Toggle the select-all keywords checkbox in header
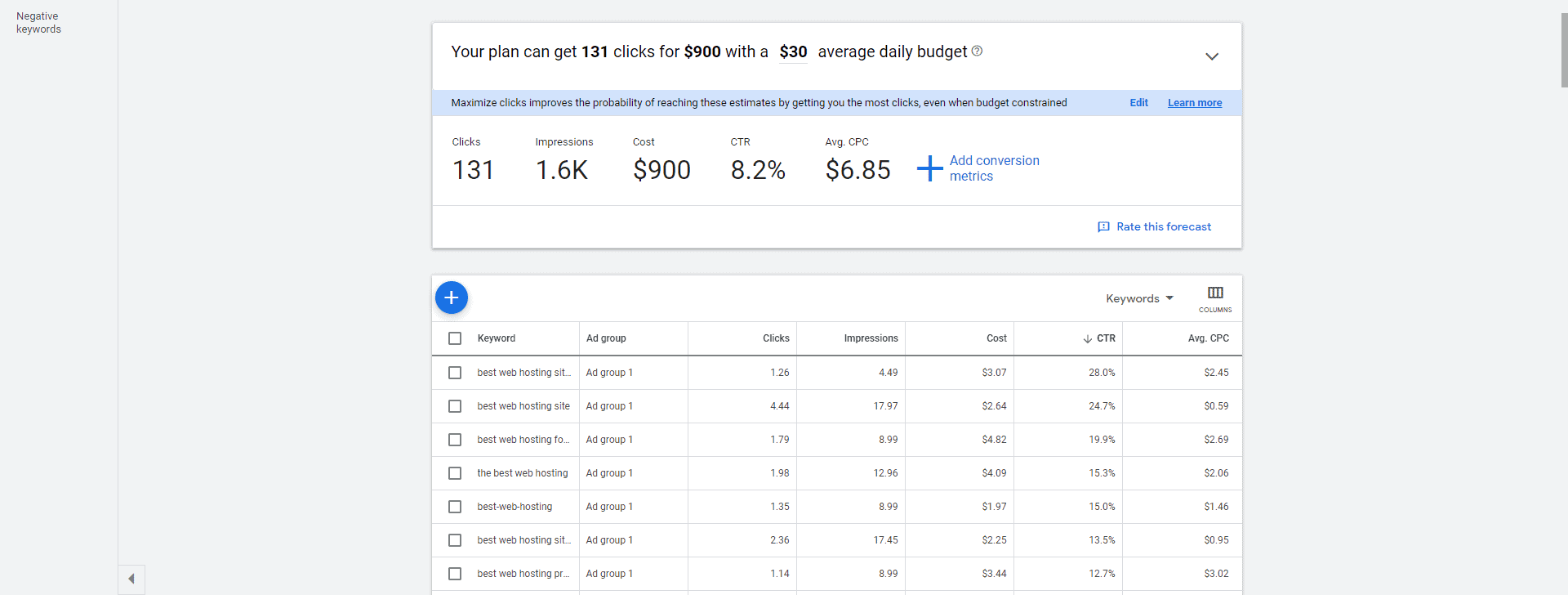The width and height of the screenshot is (1568, 595). pos(455,338)
